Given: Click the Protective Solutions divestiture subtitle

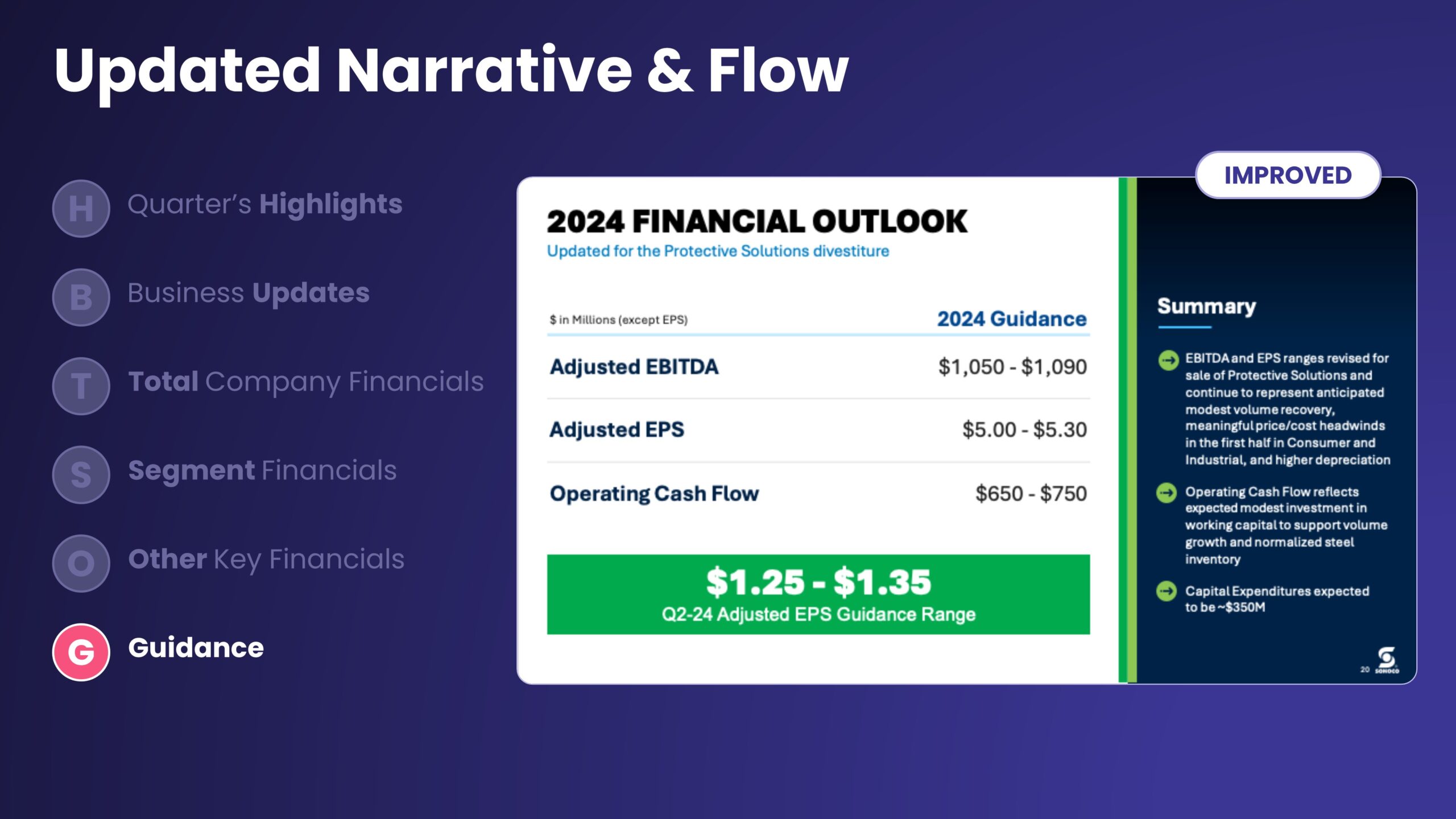Looking at the screenshot, I should 718,251.
